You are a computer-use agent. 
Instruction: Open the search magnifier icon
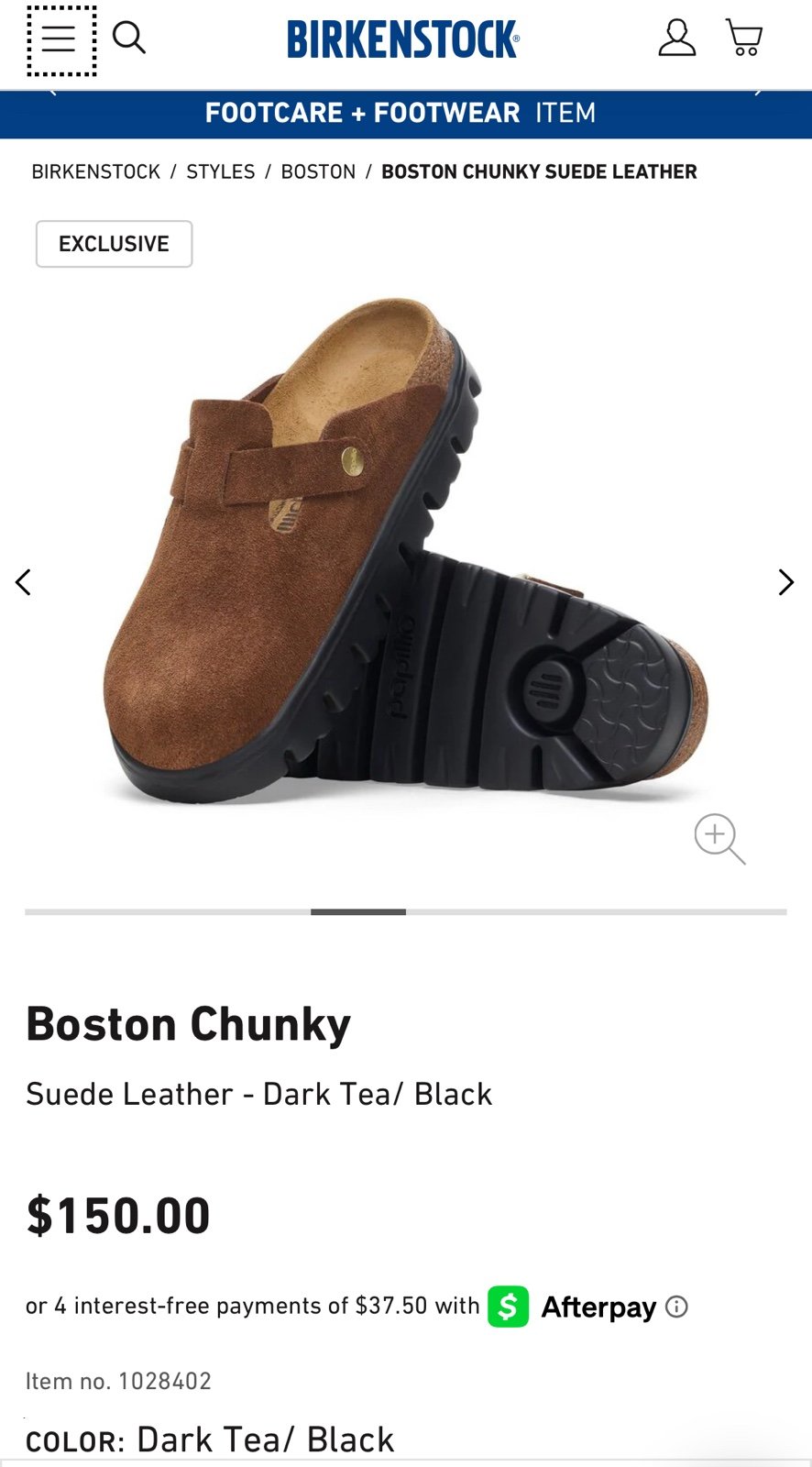(x=129, y=38)
